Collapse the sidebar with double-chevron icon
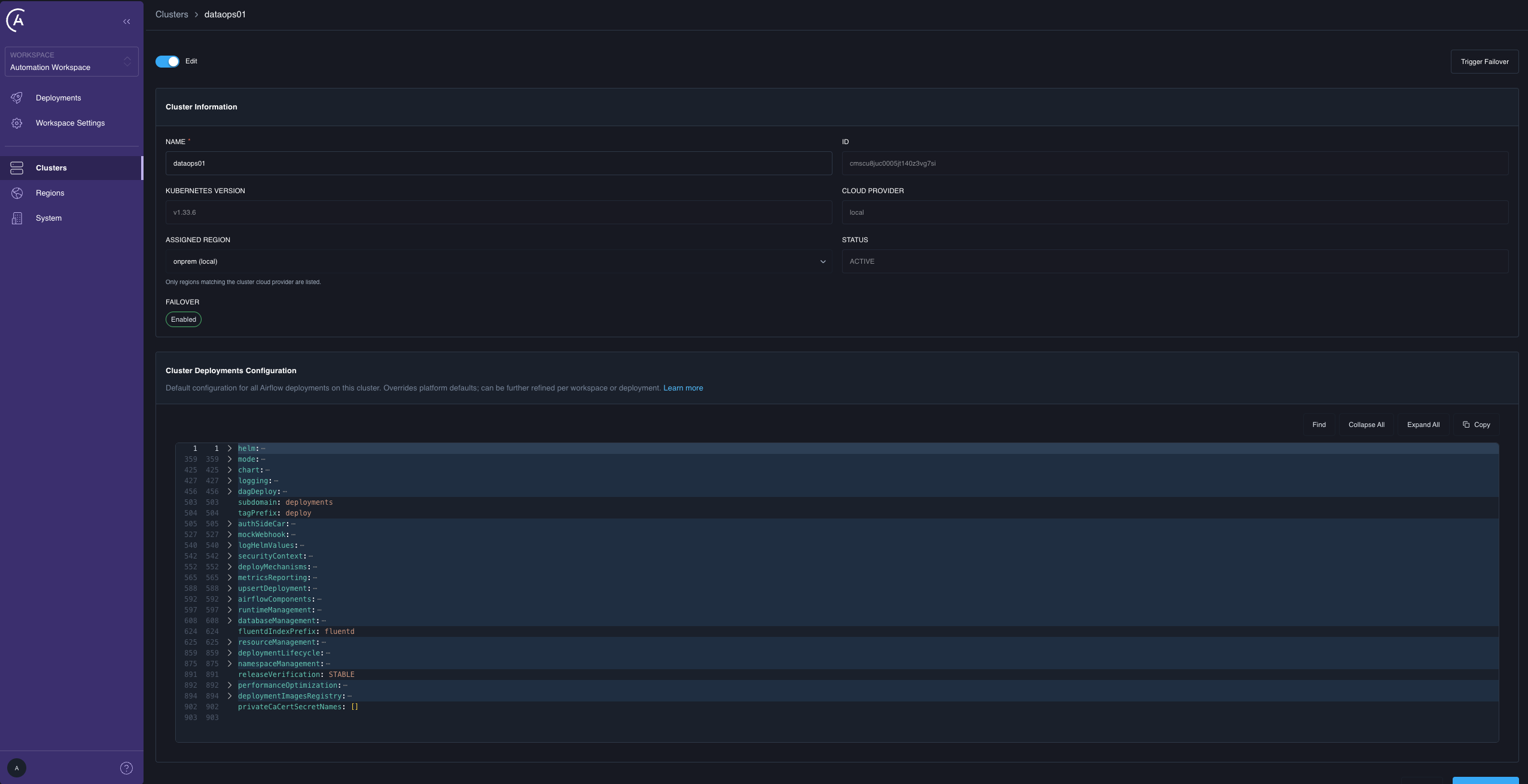1528x784 pixels. click(127, 22)
